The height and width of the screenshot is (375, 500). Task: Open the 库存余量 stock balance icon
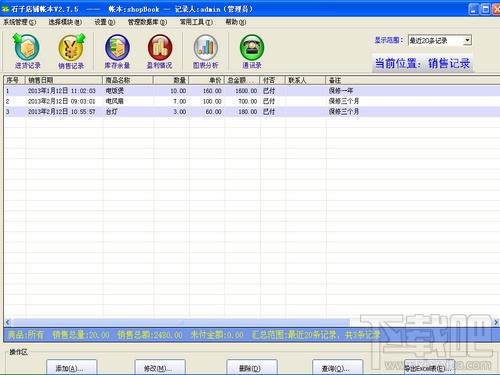[117, 52]
